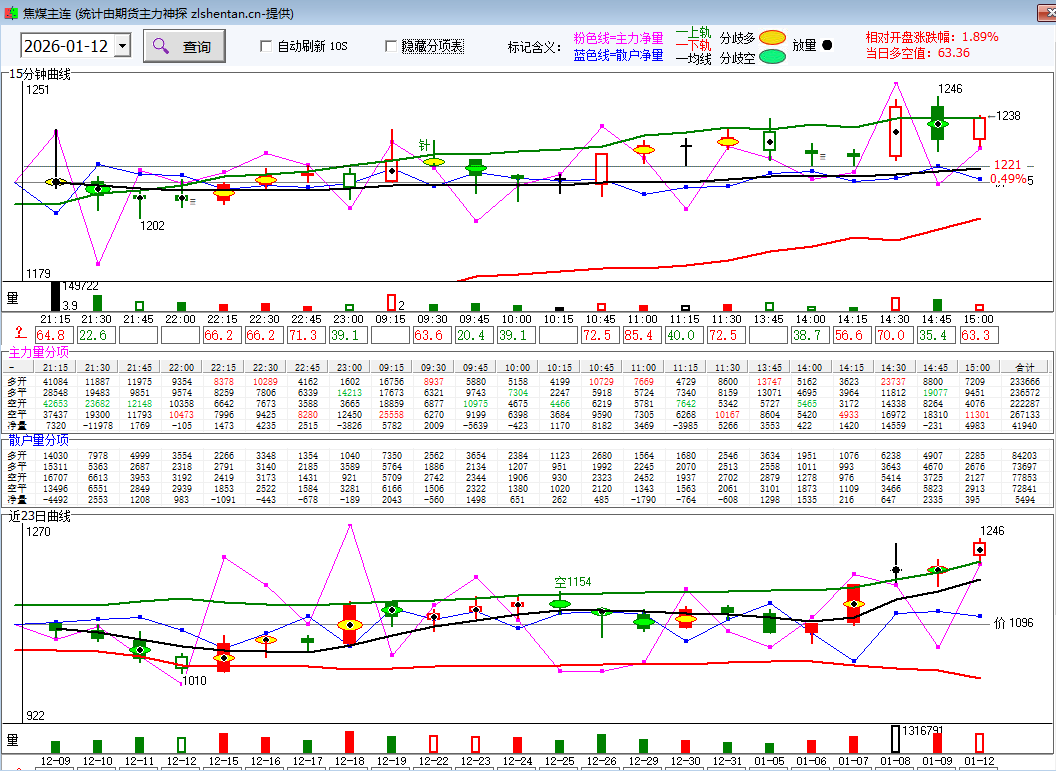This screenshot has width=1056, height=771.
Task: Click the 1010 low label on daily chart
Action: (195, 681)
